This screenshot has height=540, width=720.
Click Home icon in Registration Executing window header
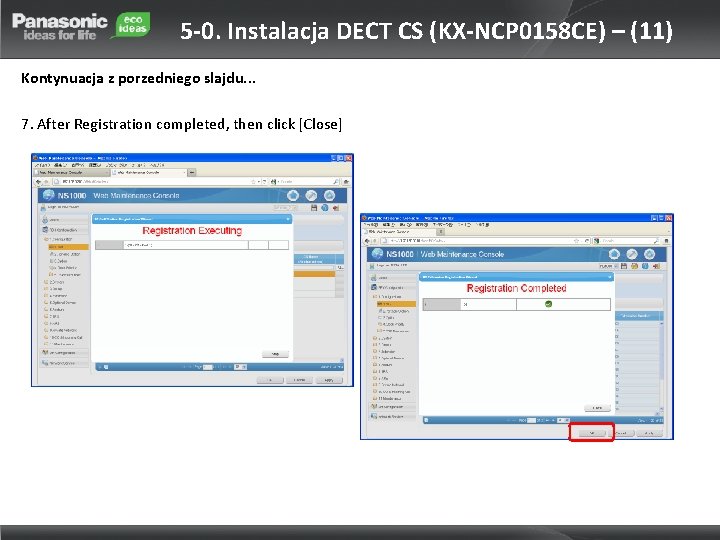click(x=293, y=195)
